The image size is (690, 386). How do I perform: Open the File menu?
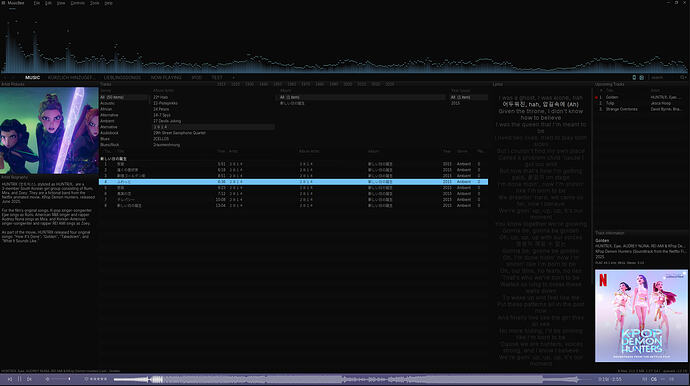click(37, 3)
